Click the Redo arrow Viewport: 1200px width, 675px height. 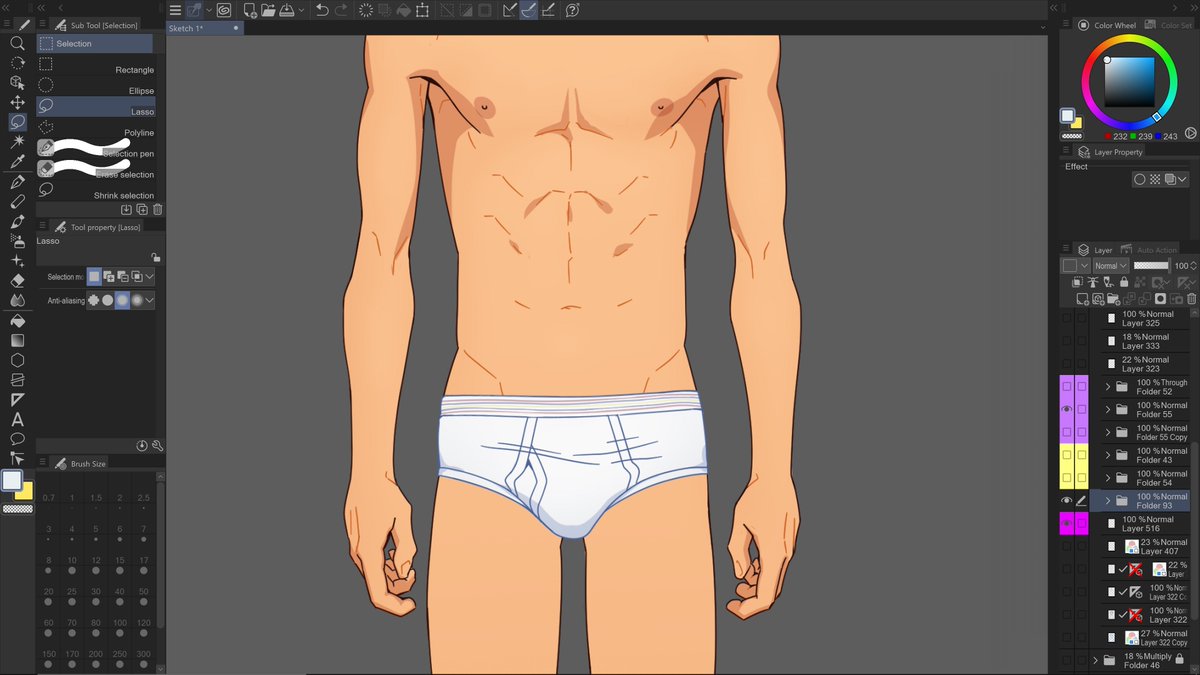point(342,10)
